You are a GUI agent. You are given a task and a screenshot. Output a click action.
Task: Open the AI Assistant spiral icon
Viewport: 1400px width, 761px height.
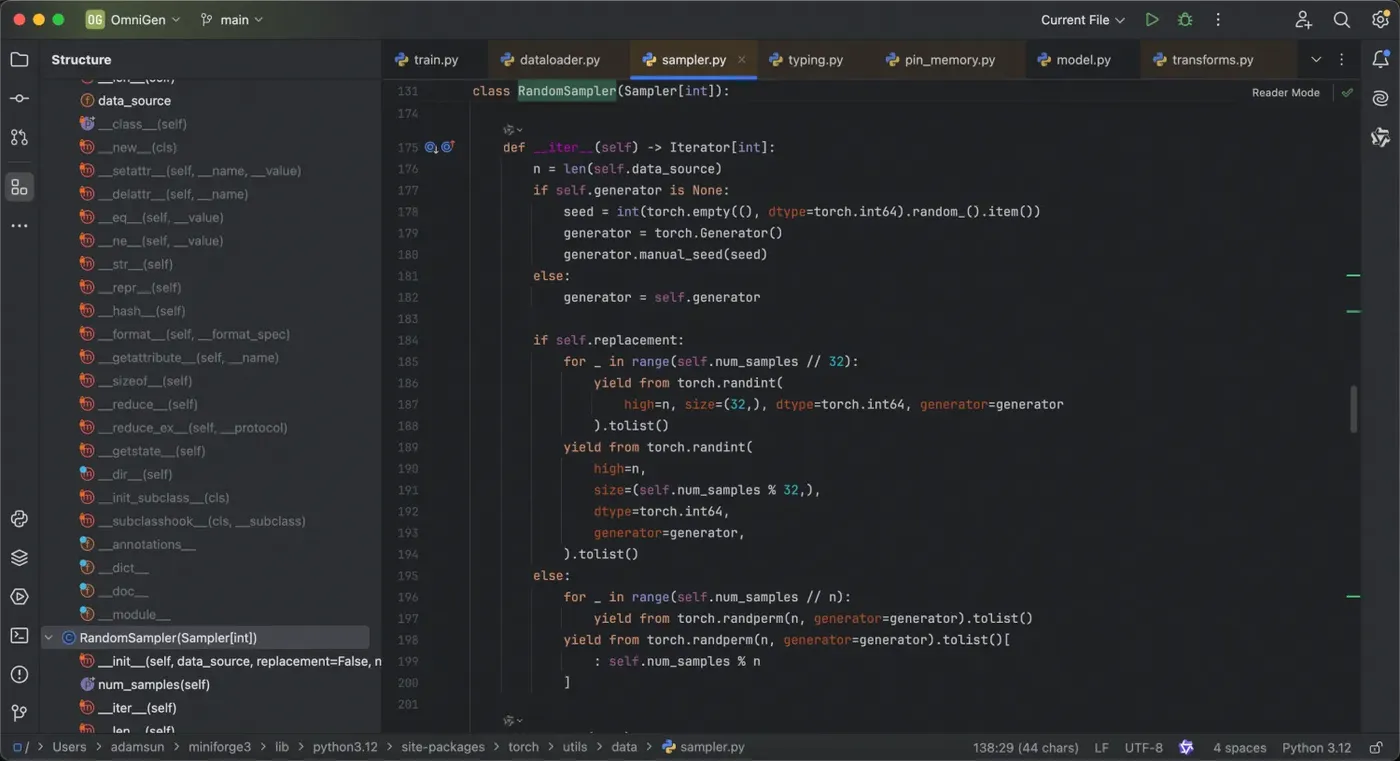[x=1380, y=98]
